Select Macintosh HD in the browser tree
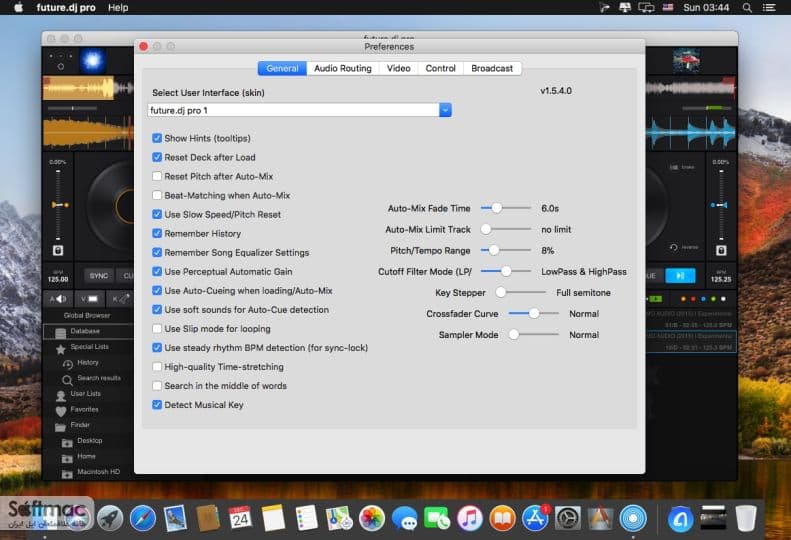This screenshot has height=540, width=791. click(x=98, y=472)
